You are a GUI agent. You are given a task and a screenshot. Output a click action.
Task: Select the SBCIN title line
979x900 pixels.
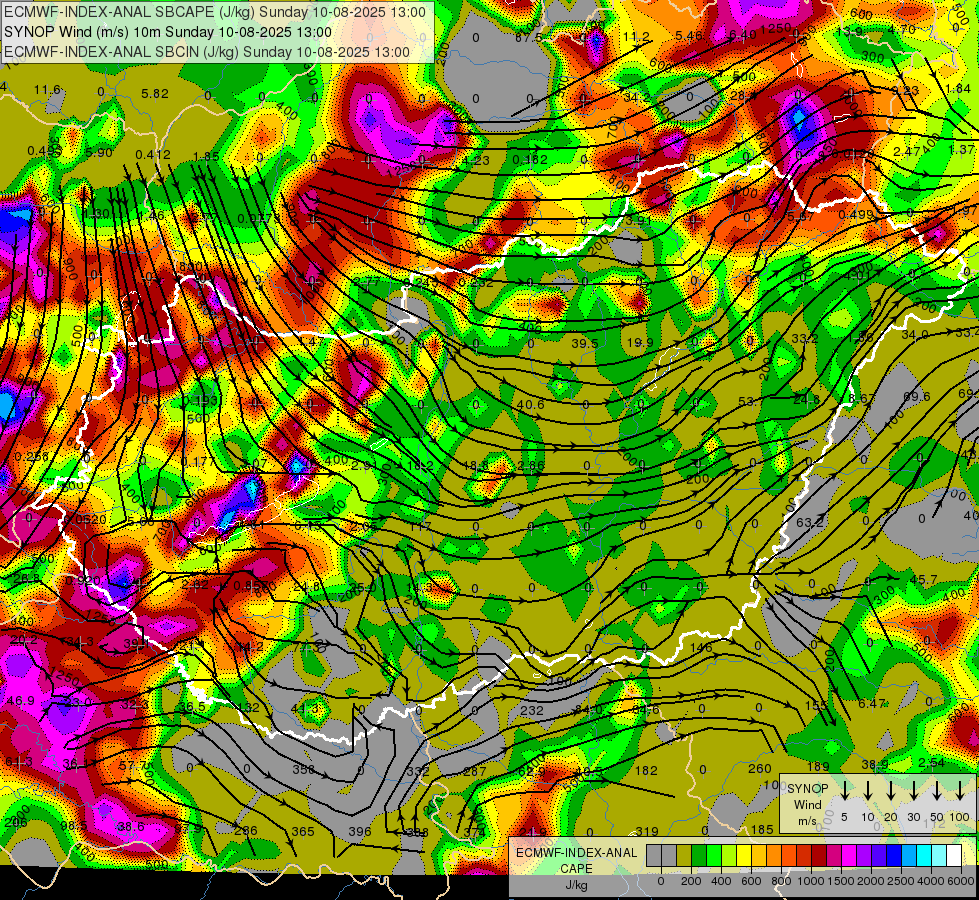tap(207, 52)
